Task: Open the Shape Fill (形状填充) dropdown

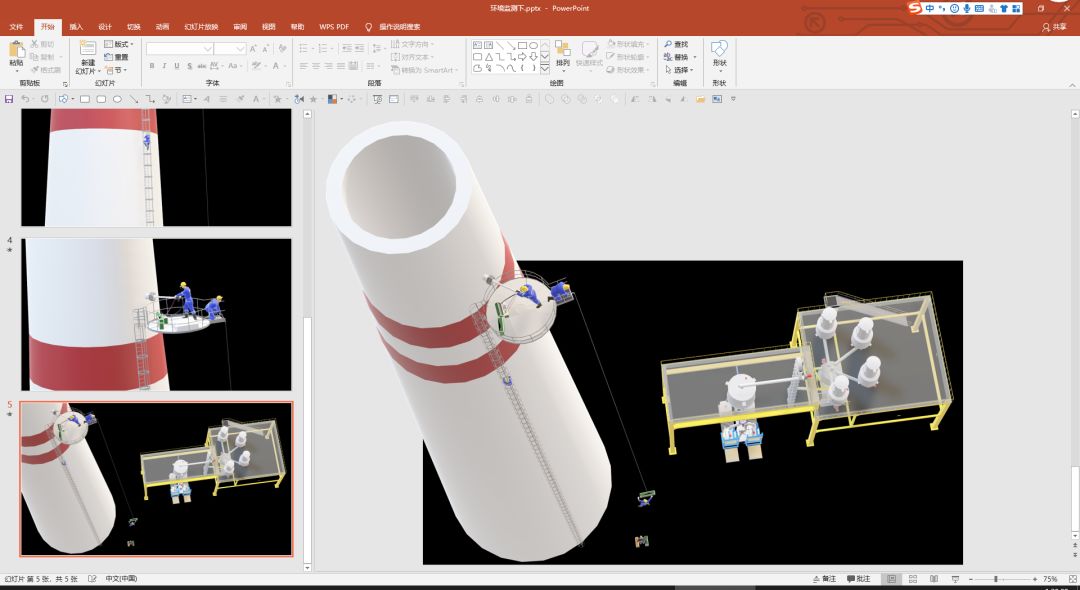Action: tap(628, 44)
